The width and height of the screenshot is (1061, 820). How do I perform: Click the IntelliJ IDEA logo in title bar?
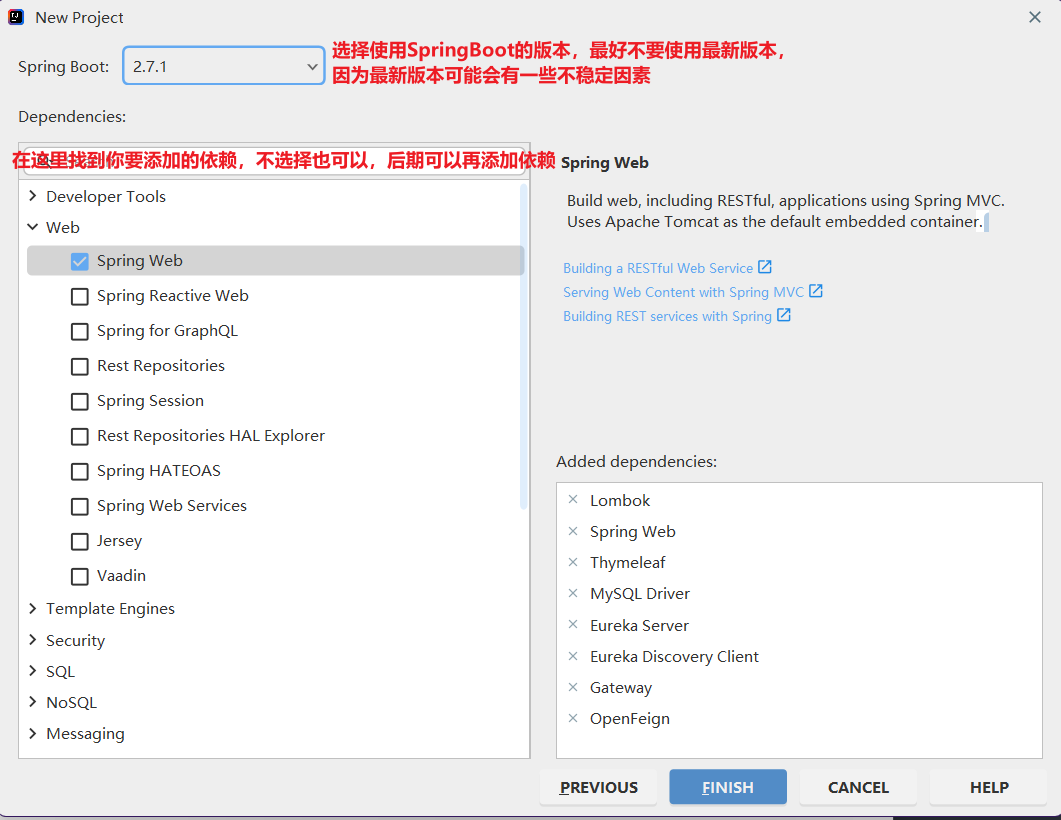click(16, 17)
